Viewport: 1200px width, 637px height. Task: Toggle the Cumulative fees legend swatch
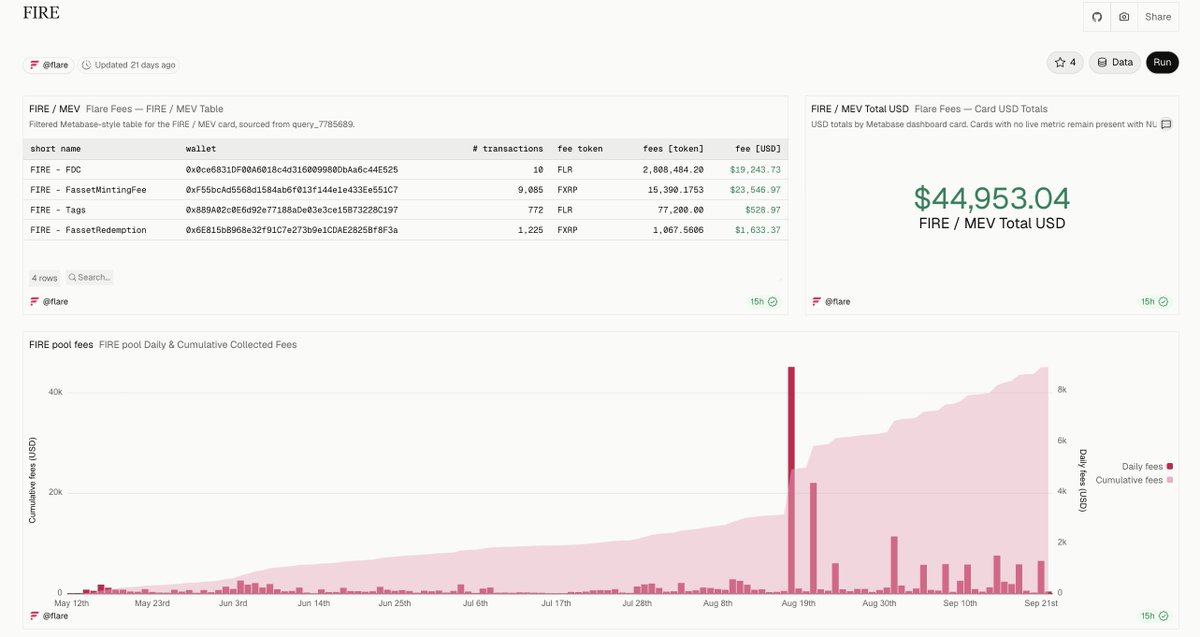(x=1169, y=480)
